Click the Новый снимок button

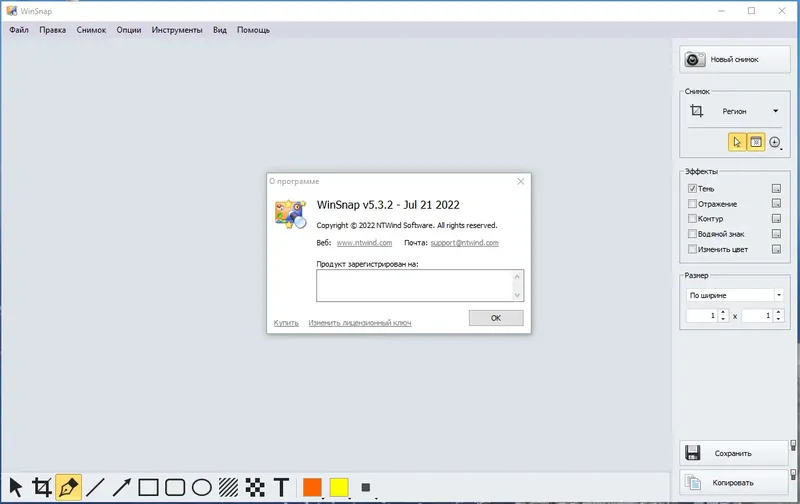click(x=735, y=59)
